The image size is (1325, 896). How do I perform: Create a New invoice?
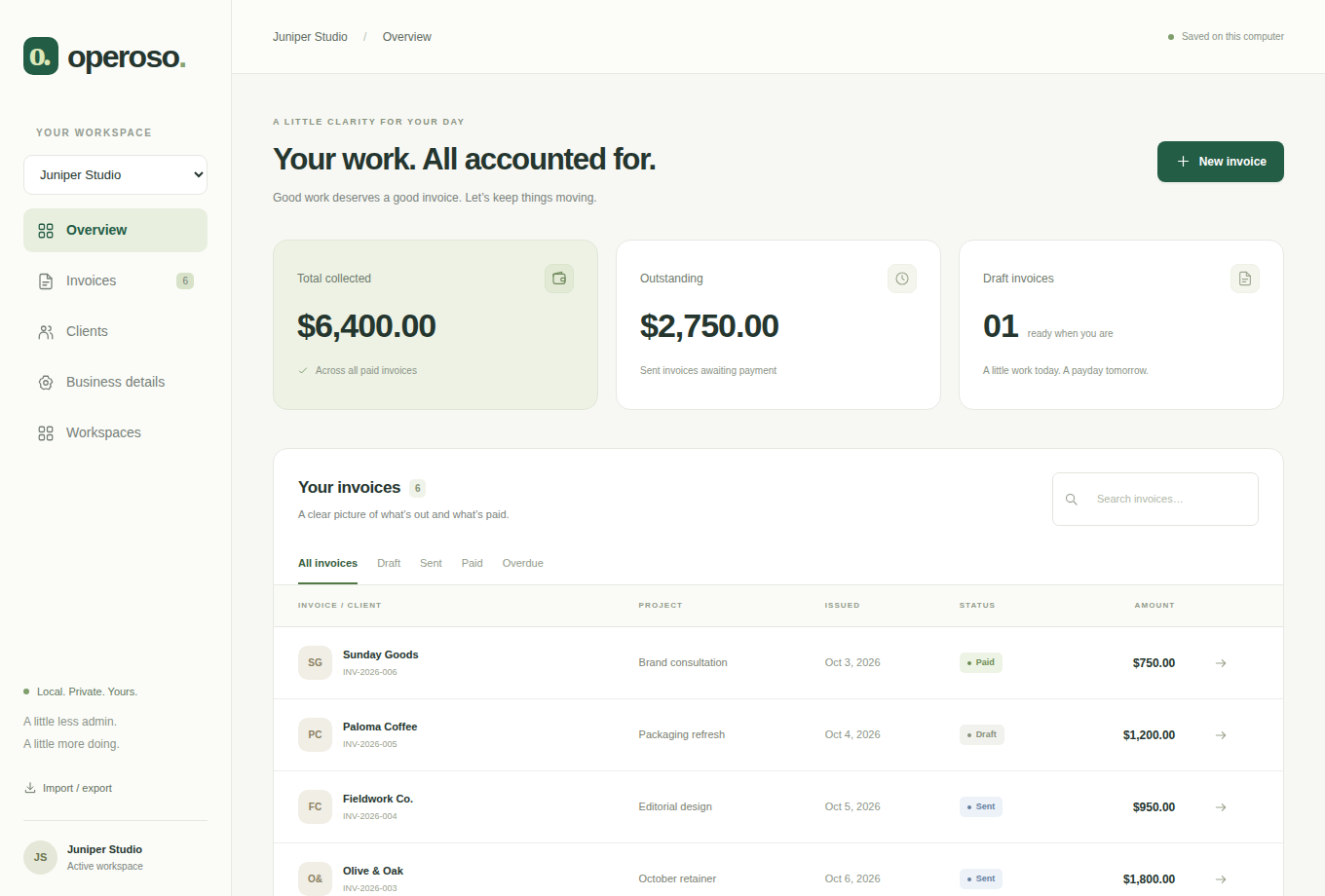(x=1220, y=162)
